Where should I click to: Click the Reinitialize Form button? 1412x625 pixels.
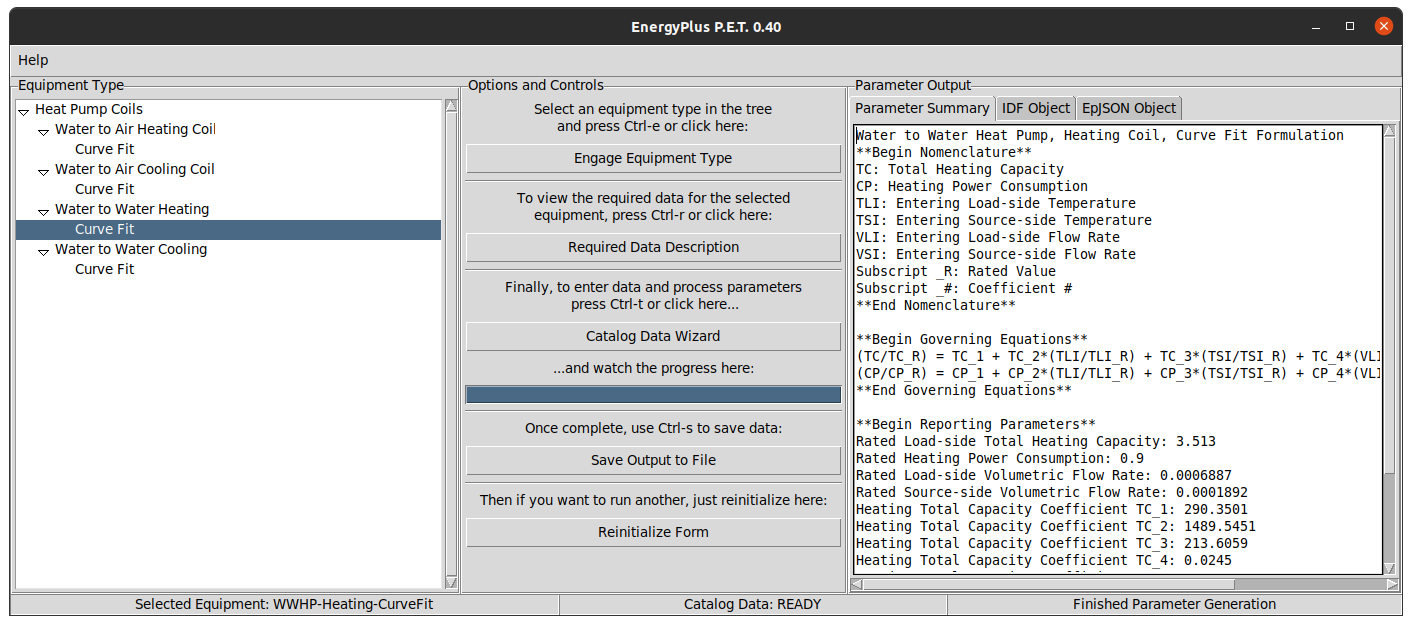click(653, 532)
